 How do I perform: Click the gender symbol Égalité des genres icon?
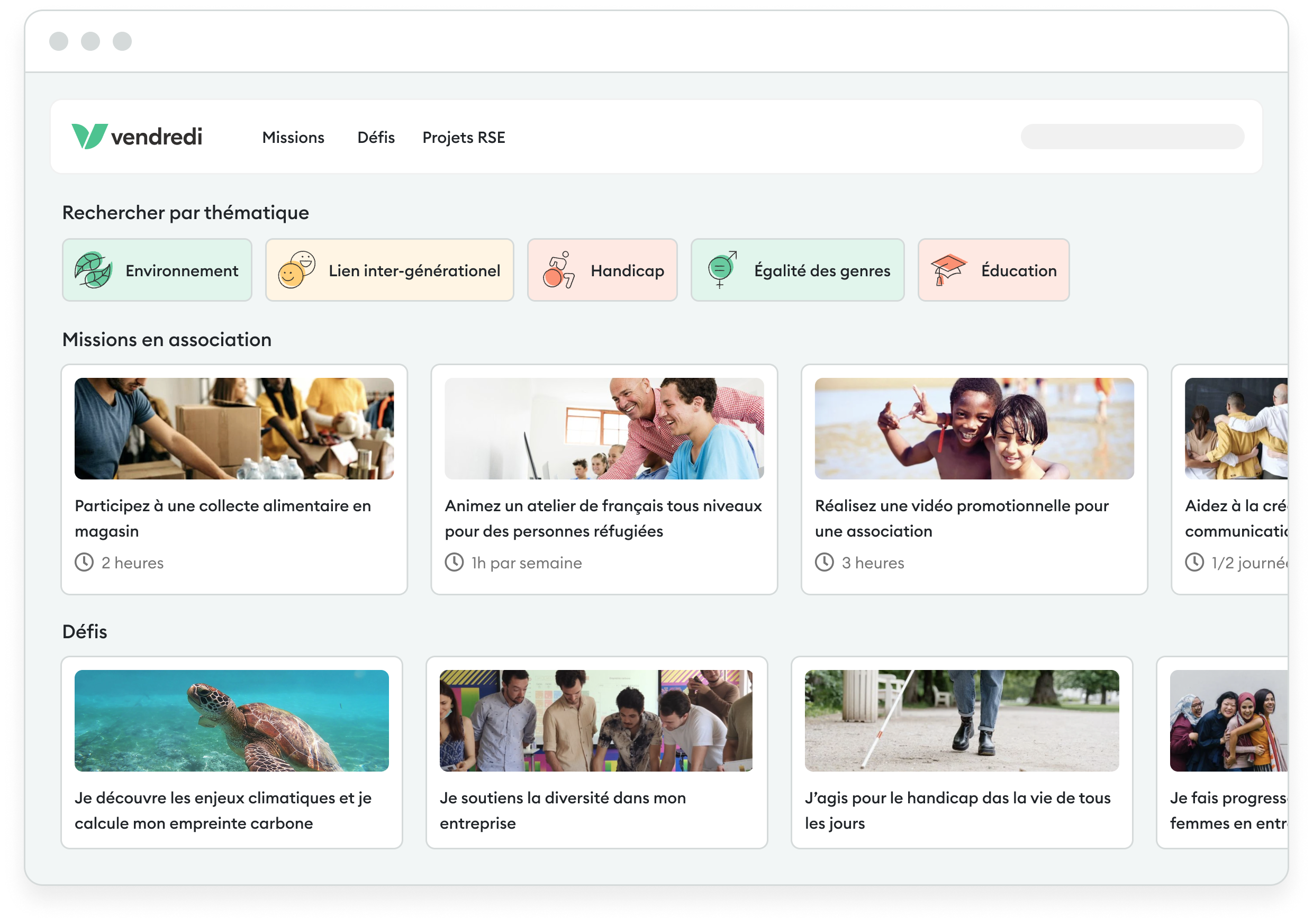[722, 270]
